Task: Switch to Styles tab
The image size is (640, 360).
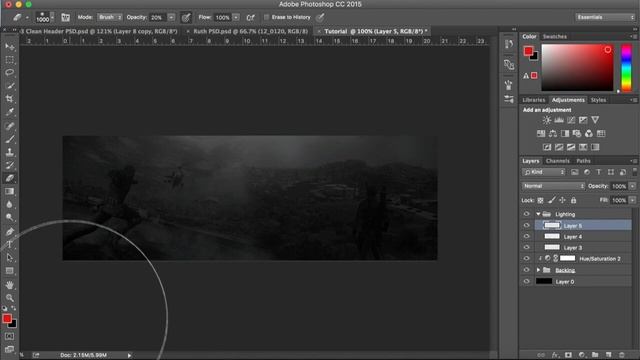Action: coord(598,100)
